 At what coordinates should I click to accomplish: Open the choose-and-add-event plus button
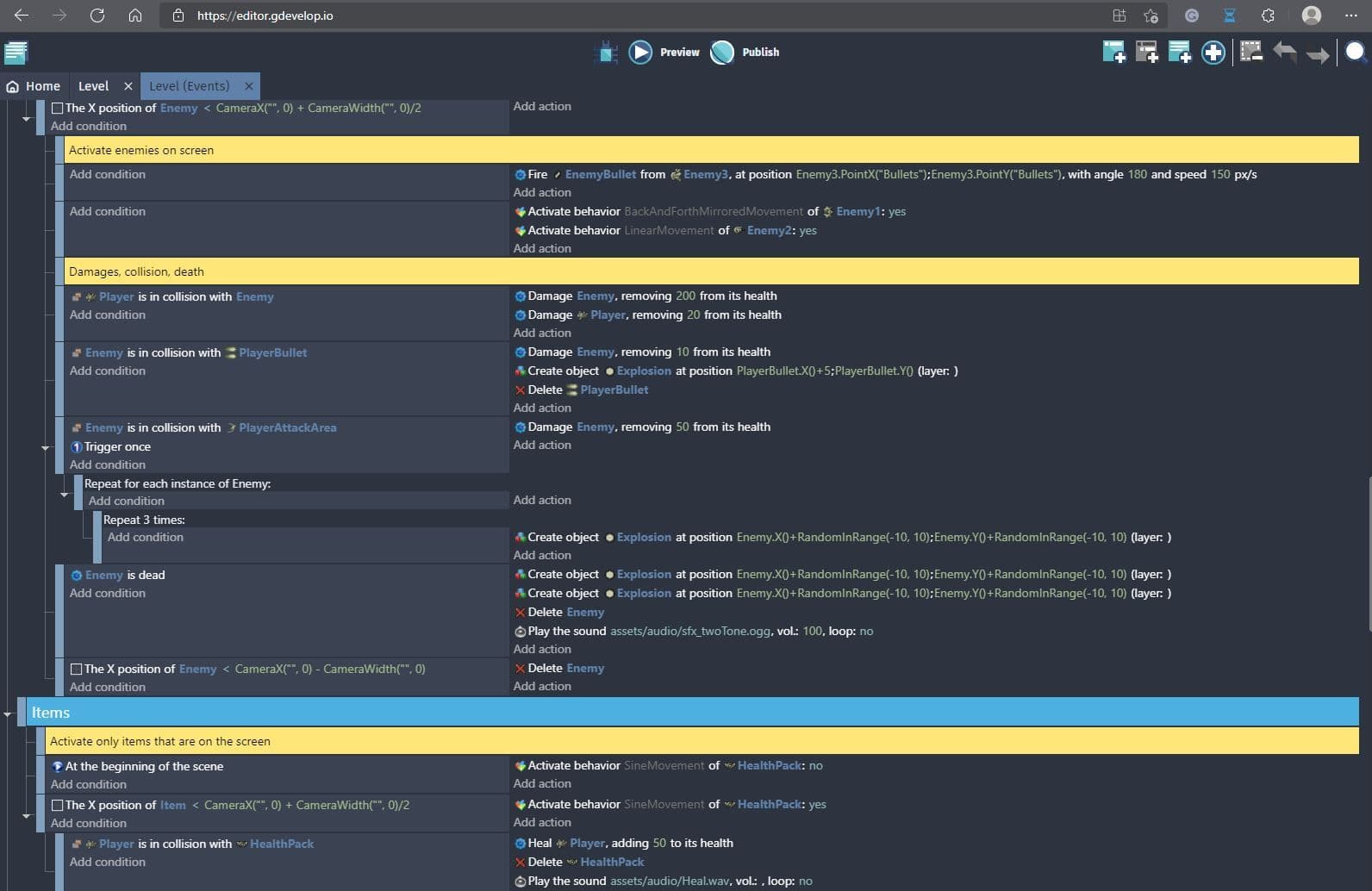point(1213,53)
